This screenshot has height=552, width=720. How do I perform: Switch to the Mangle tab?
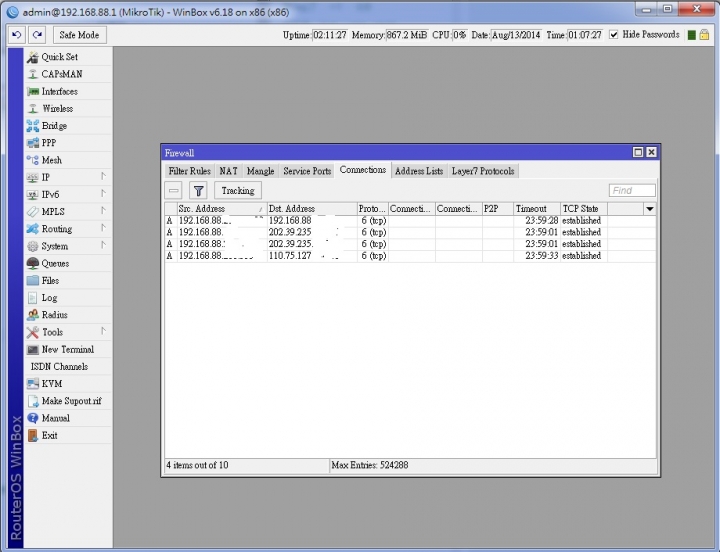pyautogui.click(x=260, y=171)
